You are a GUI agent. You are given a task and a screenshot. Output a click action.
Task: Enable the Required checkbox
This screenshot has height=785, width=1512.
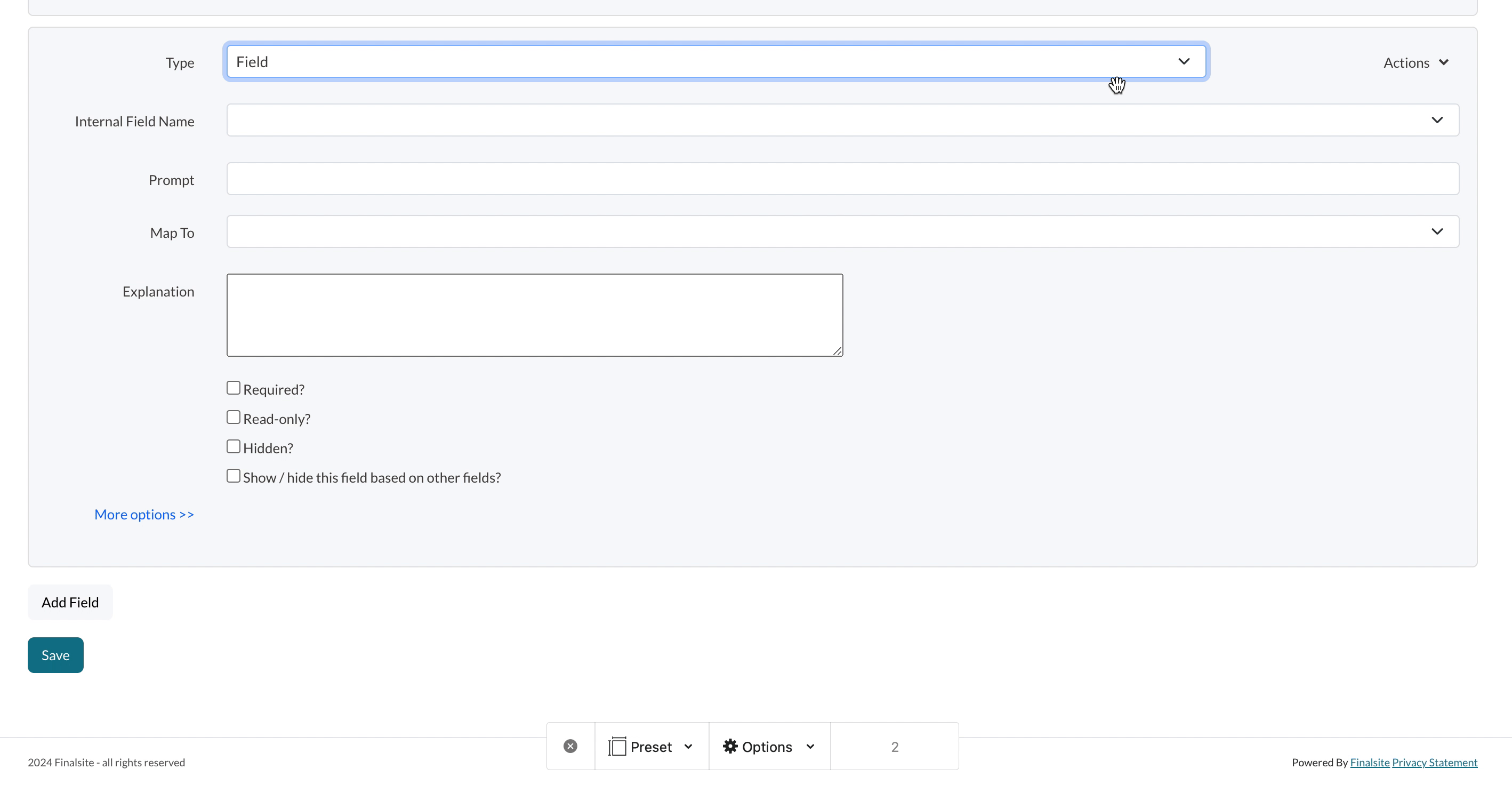pyautogui.click(x=233, y=388)
